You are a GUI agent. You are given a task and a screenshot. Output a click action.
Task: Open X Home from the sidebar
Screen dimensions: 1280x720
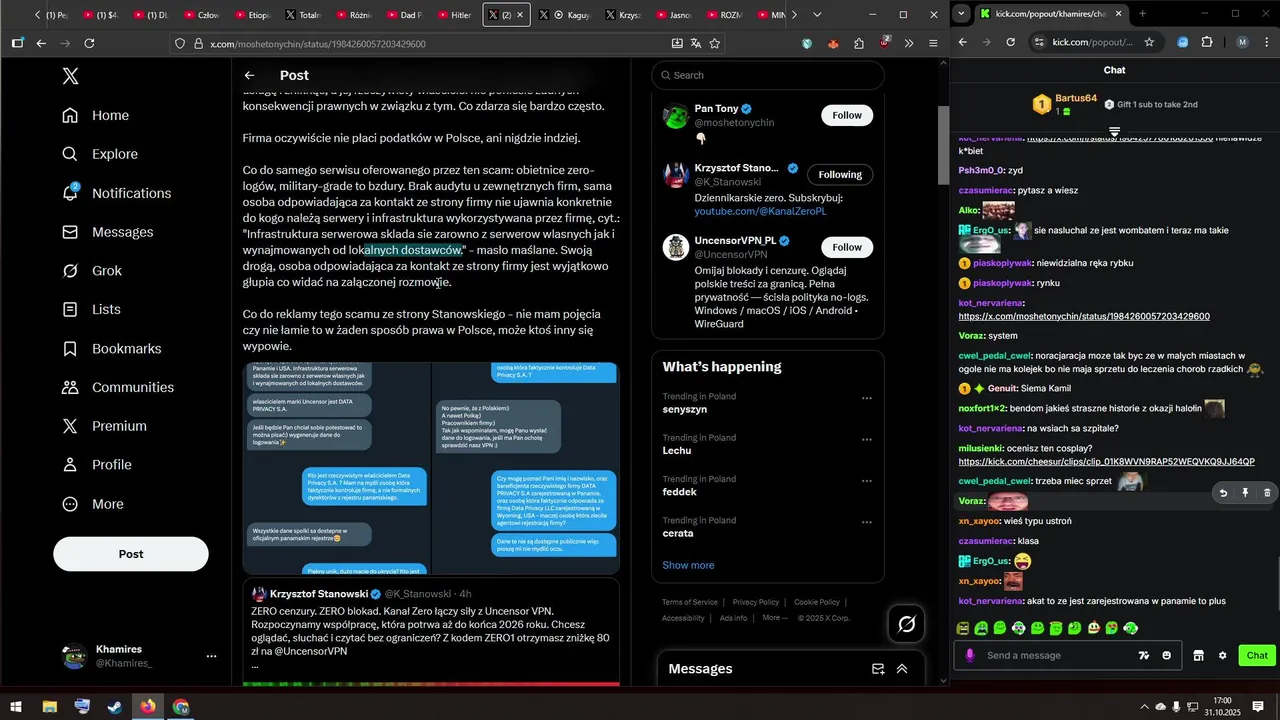pos(95,115)
